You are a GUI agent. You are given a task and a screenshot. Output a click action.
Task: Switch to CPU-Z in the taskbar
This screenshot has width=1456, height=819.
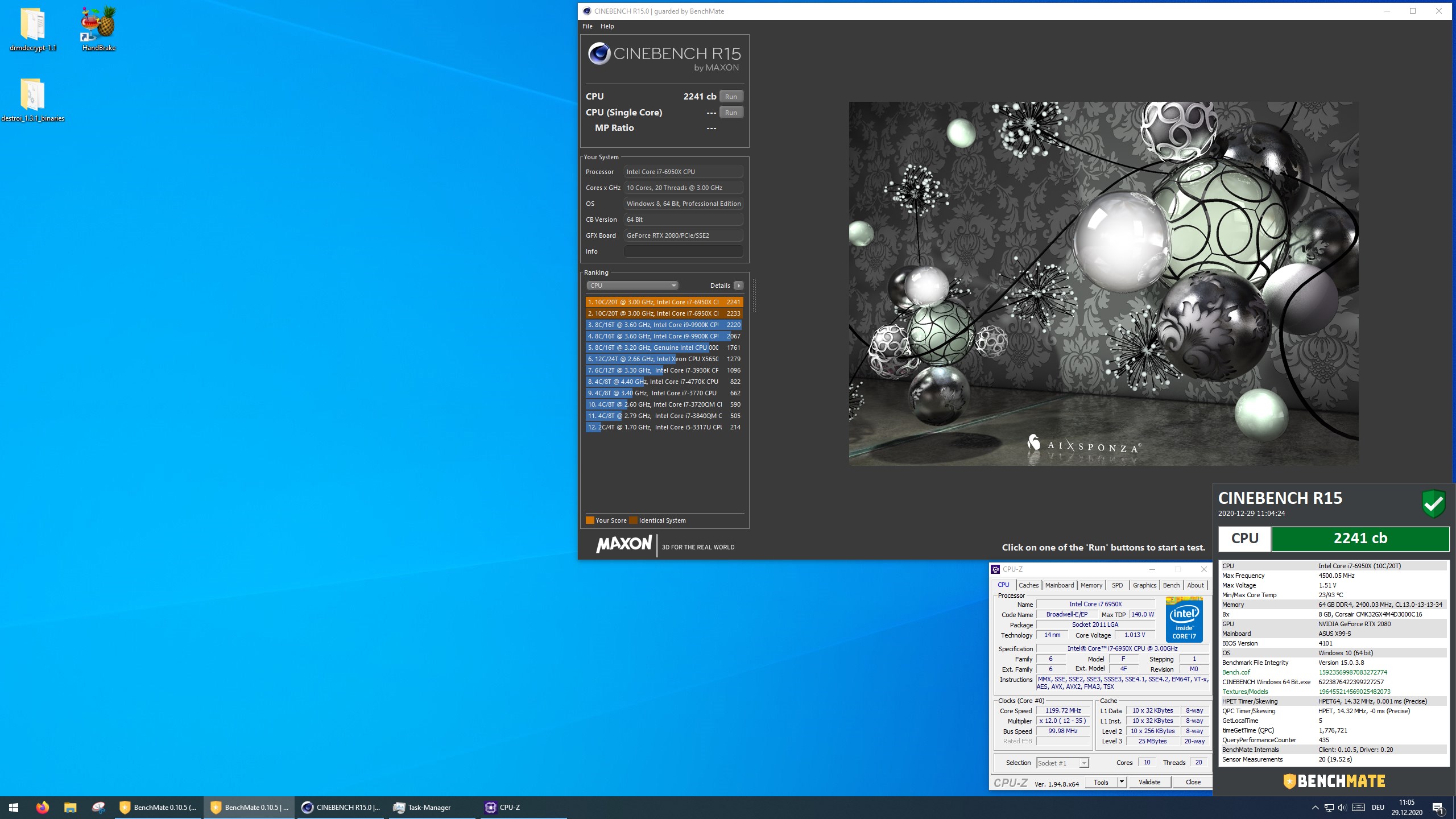(524, 808)
